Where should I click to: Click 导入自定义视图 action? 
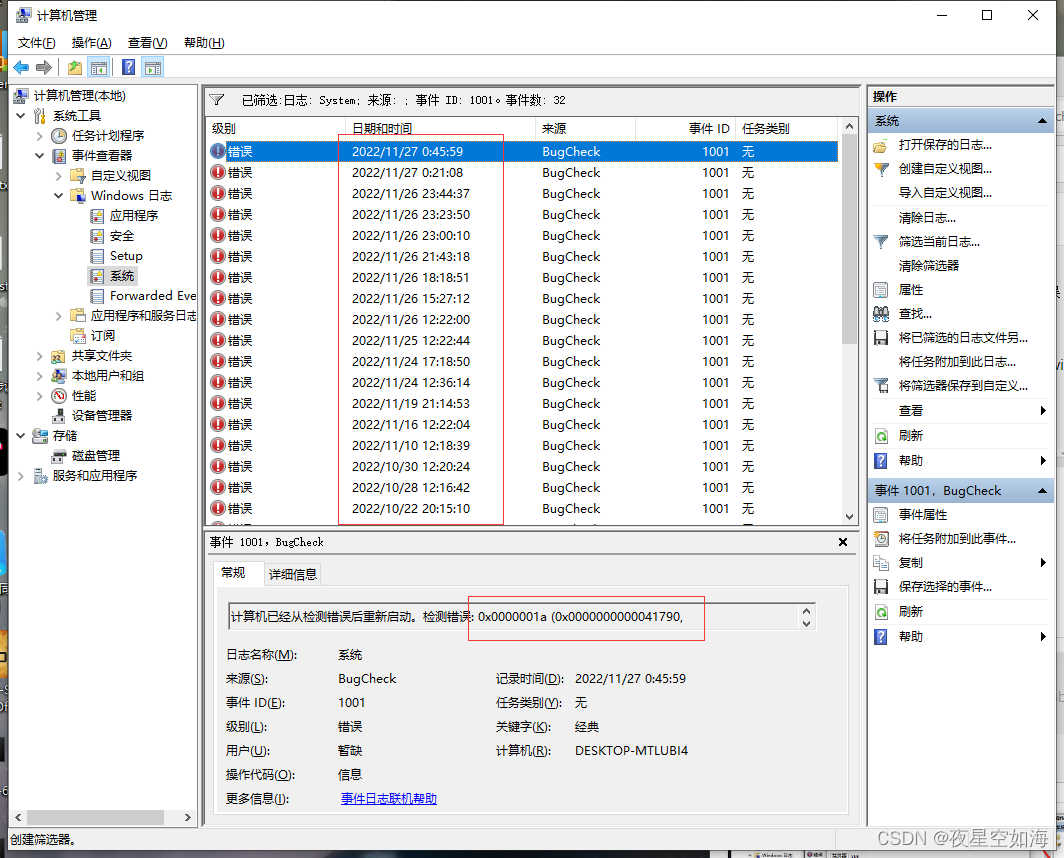pyautogui.click(x=945, y=193)
